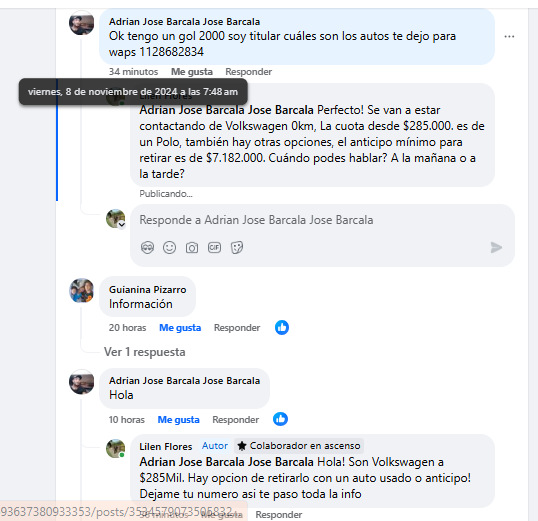Reply to Adrian's Hola comment
Viewport: 538px width, 521px height.
235,420
